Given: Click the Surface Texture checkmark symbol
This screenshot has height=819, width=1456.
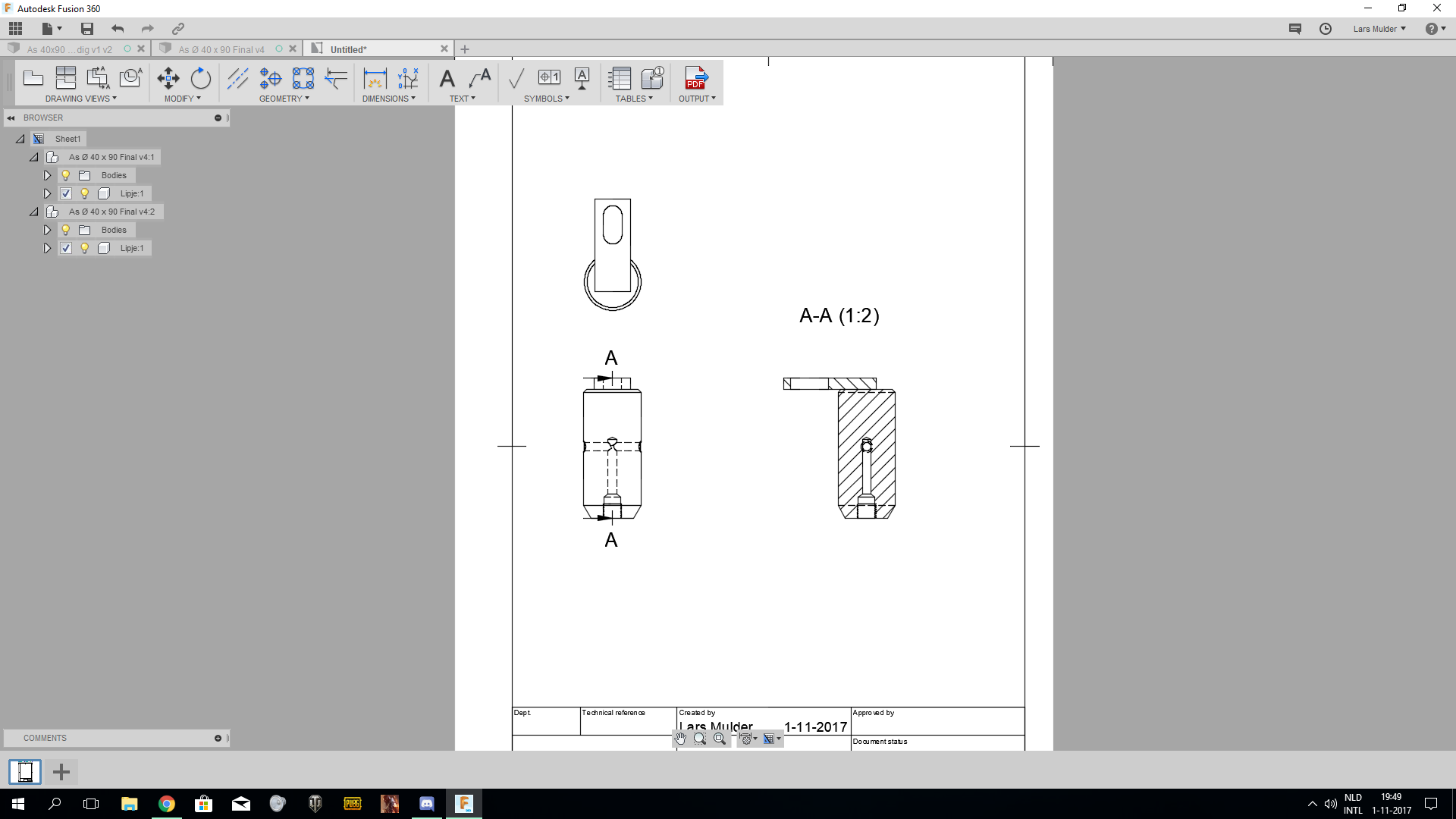Looking at the screenshot, I should tap(516, 77).
